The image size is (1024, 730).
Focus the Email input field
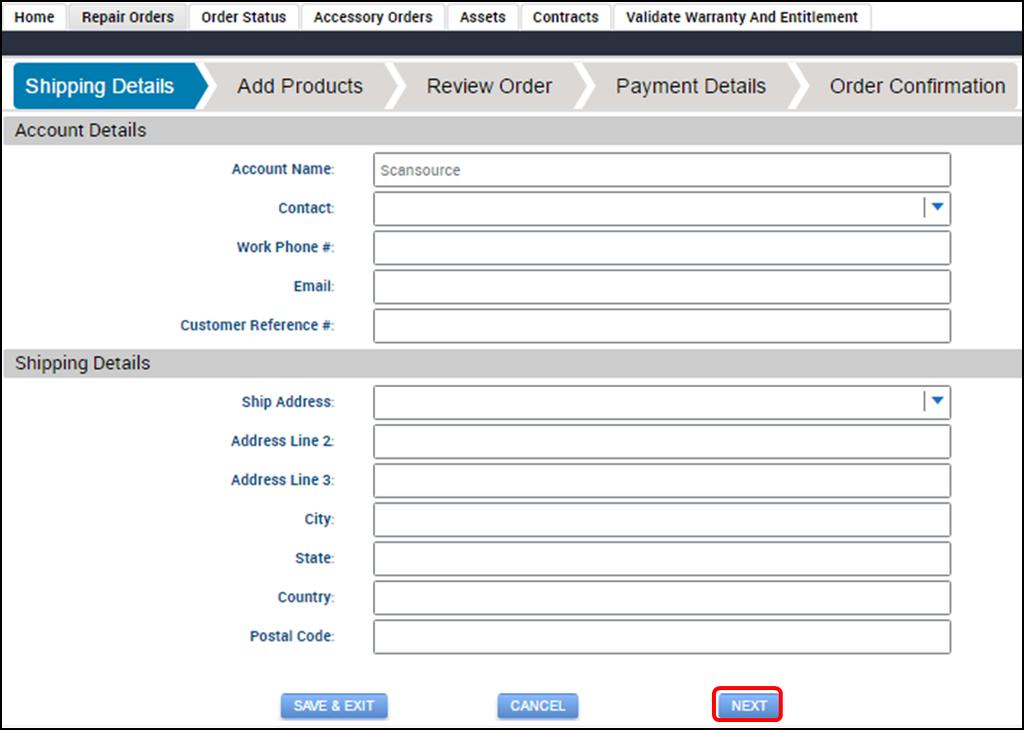(662, 287)
